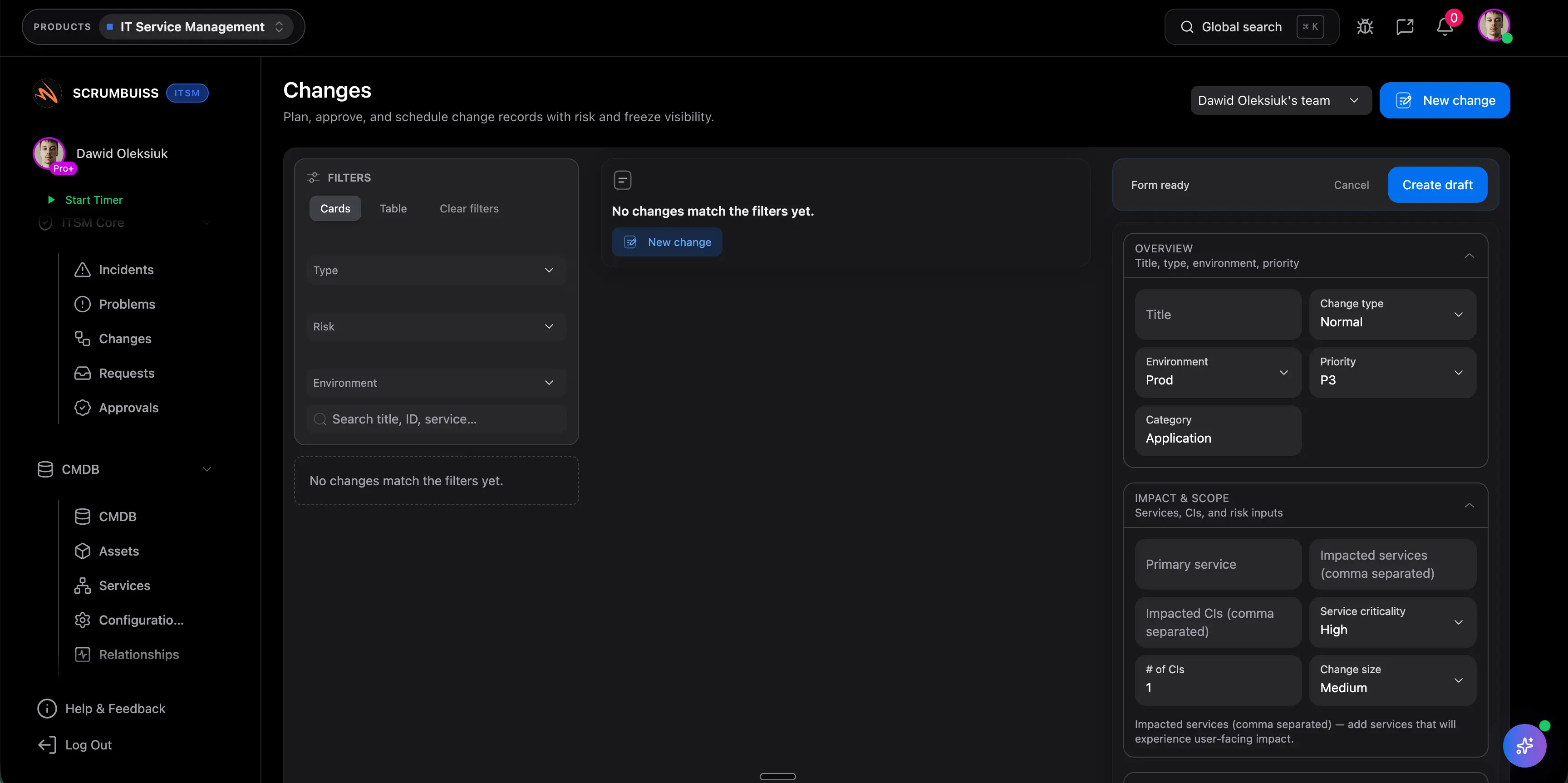Click the Create draft button
The height and width of the screenshot is (783, 1568).
pos(1436,184)
